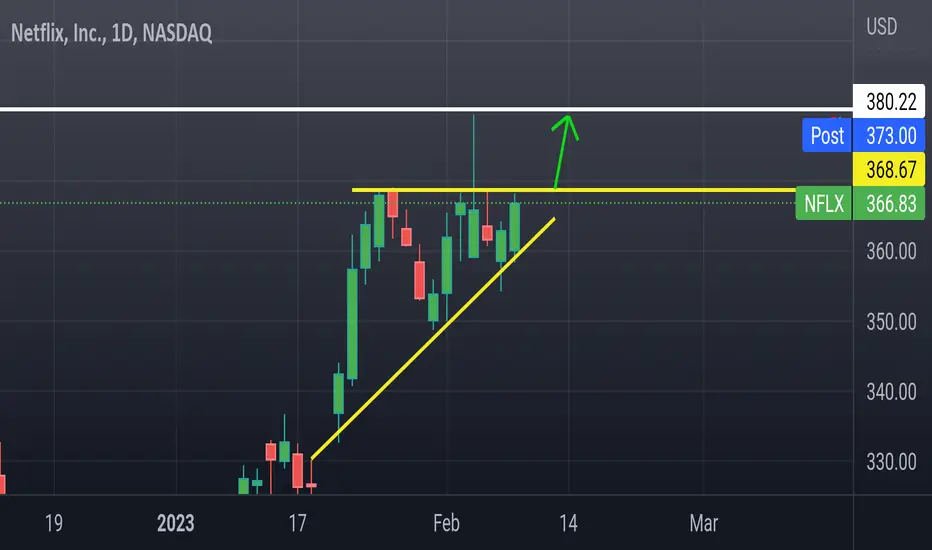Click the Mar label on time axis
This screenshot has height=550, width=932.
(x=704, y=523)
